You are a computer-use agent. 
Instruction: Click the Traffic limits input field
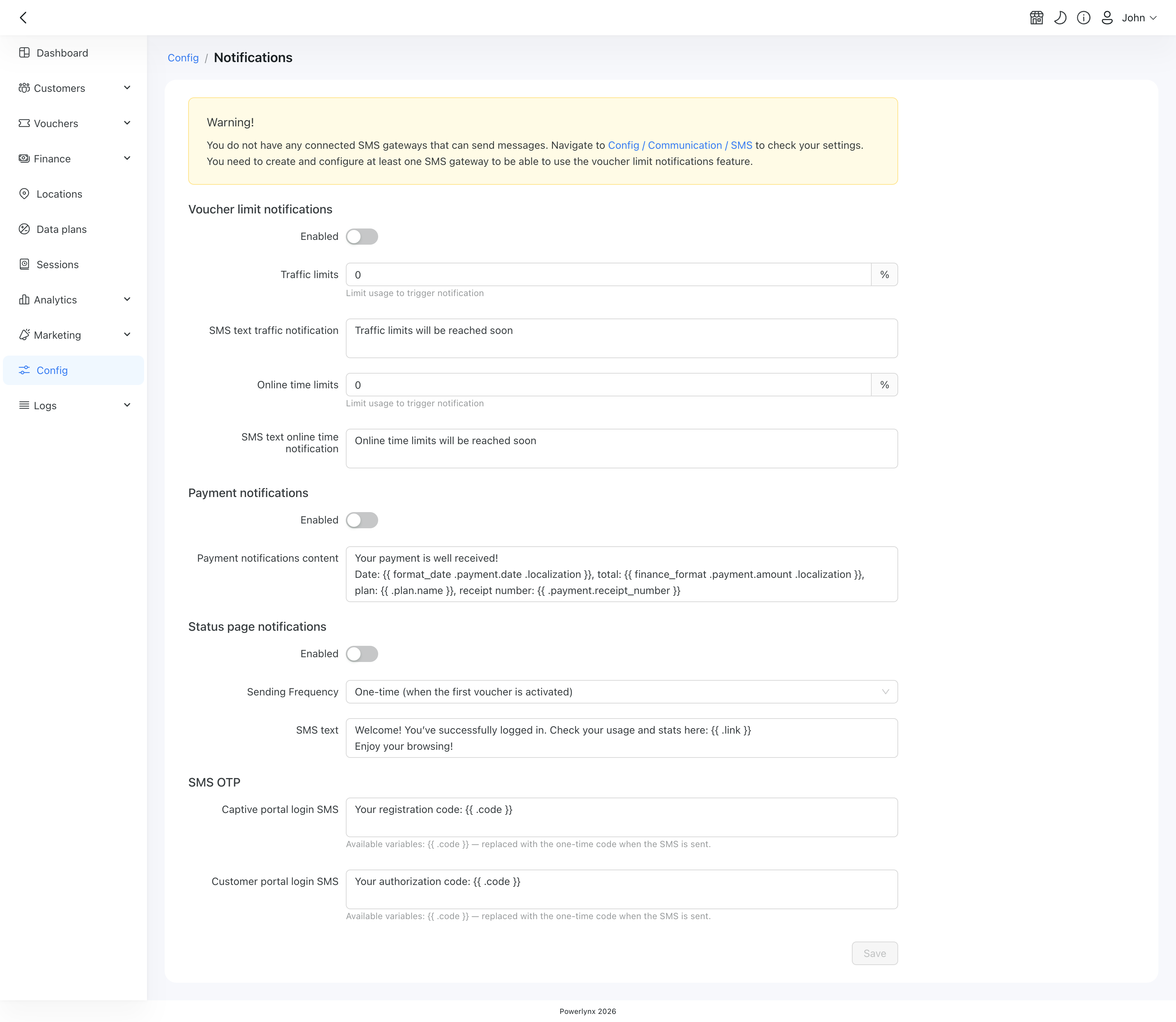pyautogui.click(x=608, y=274)
